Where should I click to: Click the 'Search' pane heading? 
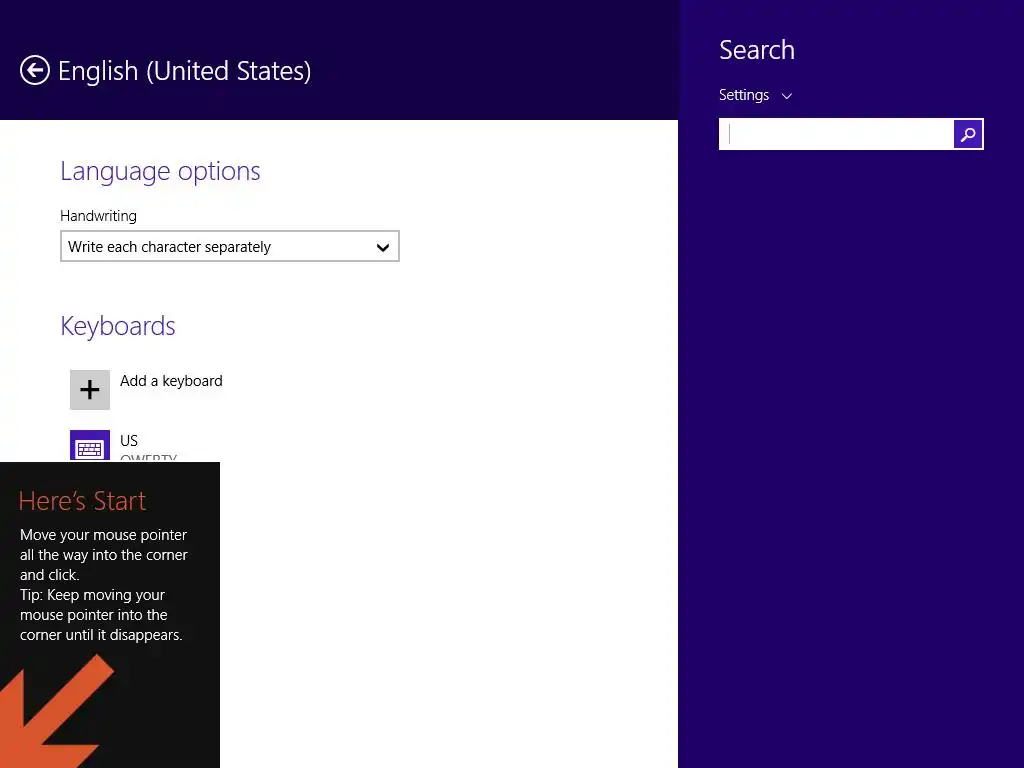coord(757,50)
